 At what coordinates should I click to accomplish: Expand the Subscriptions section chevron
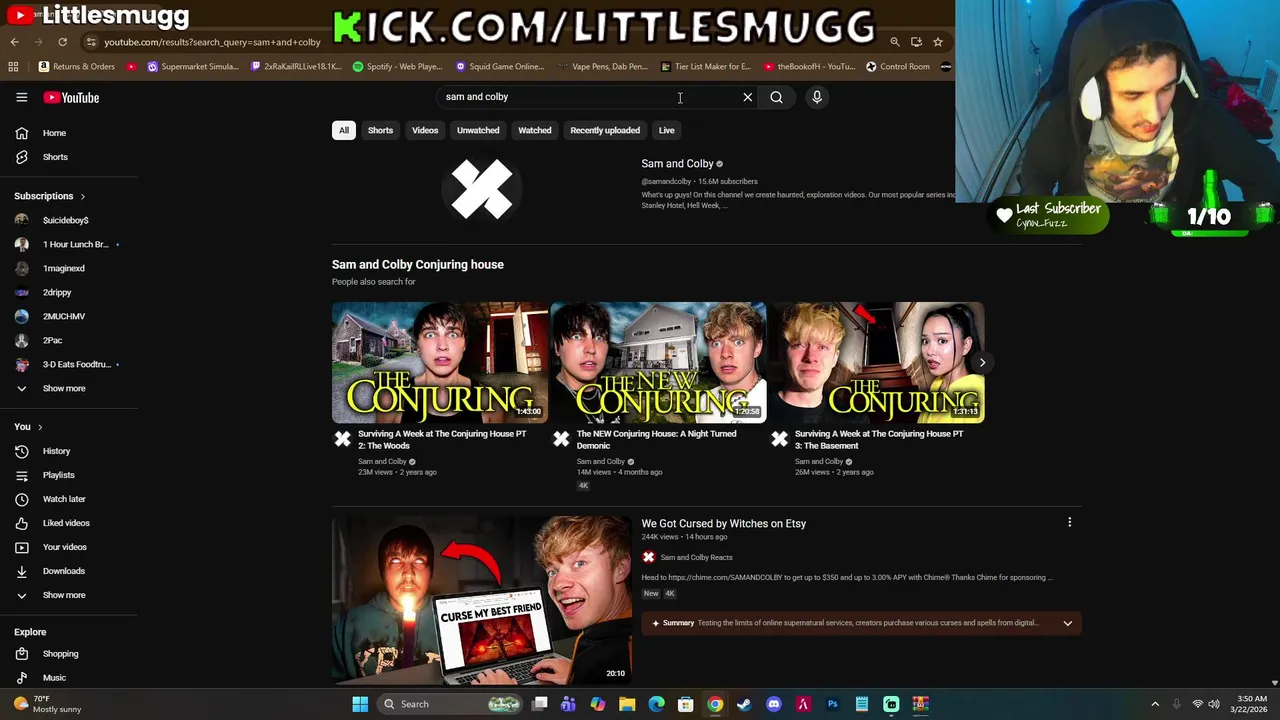coord(82,196)
